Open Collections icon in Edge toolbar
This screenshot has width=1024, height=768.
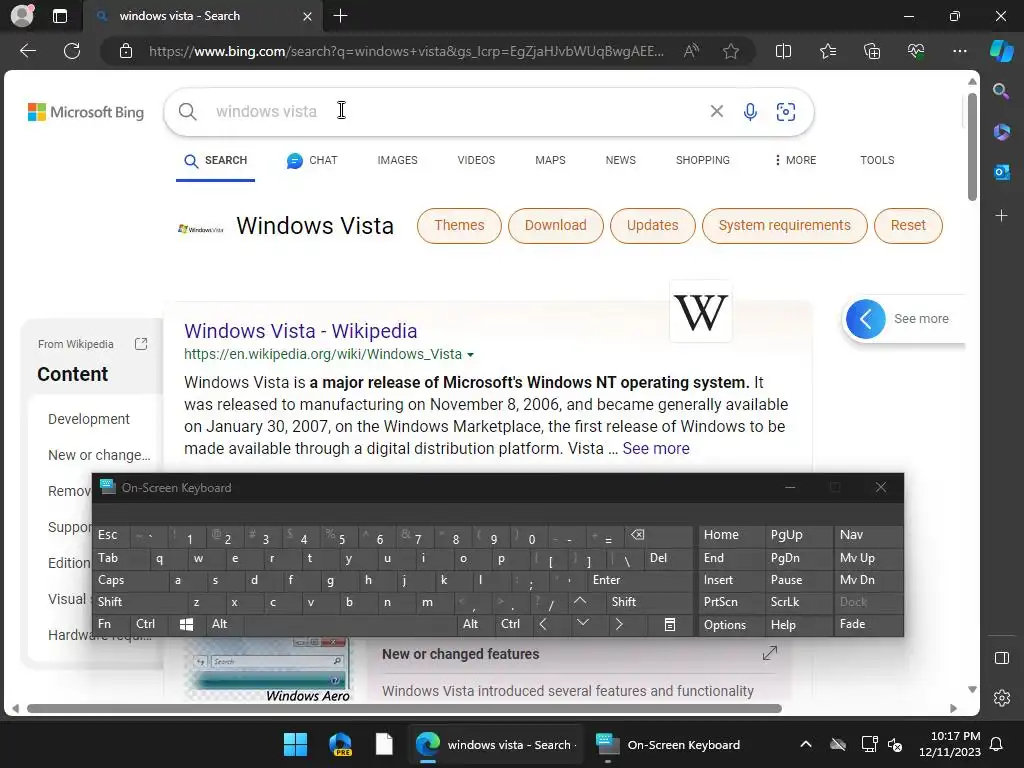click(872, 51)
